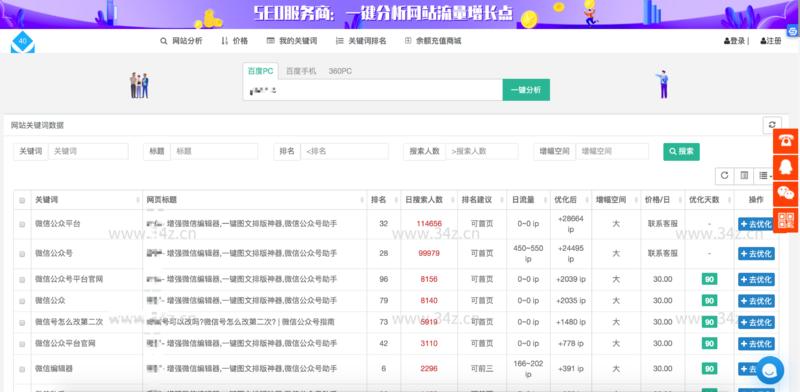The image size is (800, 392).
Task: Check the box for the 微信公众号 row
Action: (x=22, y=254)
